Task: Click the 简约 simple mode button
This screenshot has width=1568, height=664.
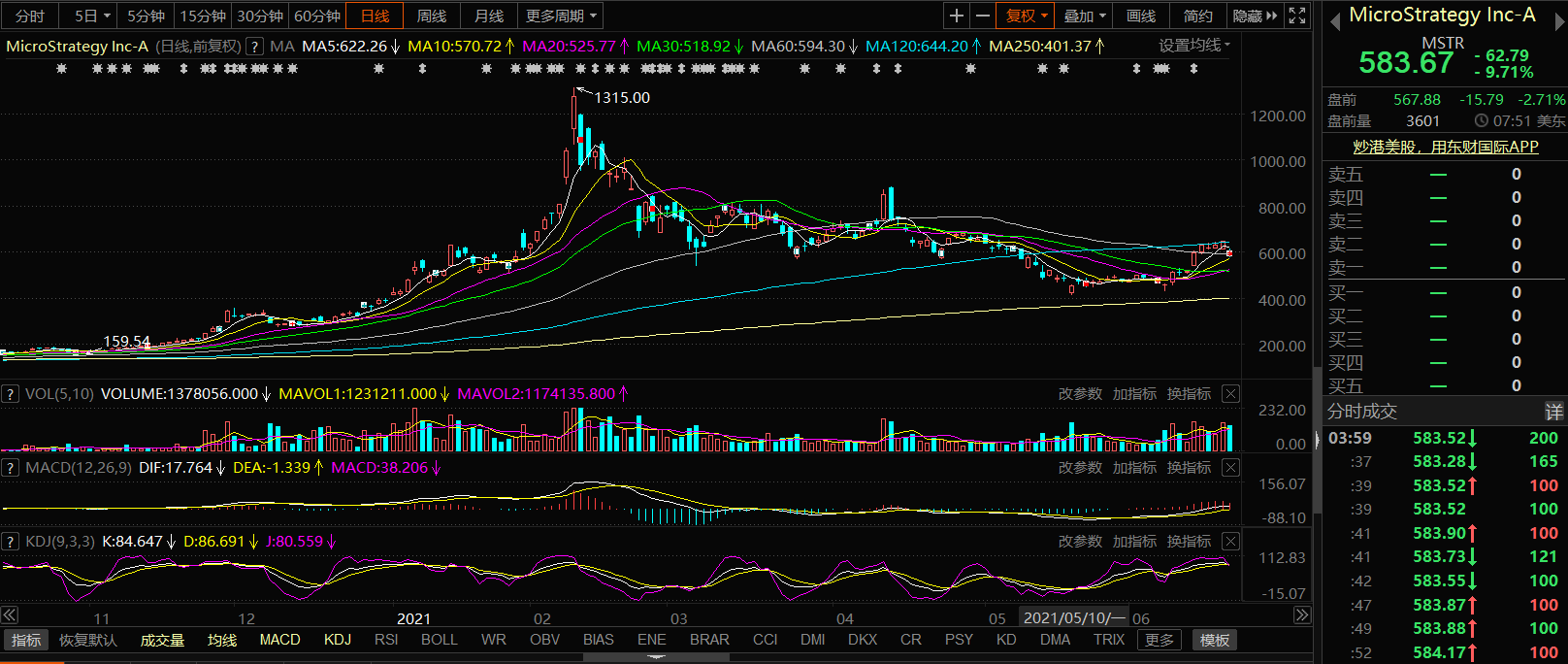Action: pyautogui.click(x=1198, y=16)
